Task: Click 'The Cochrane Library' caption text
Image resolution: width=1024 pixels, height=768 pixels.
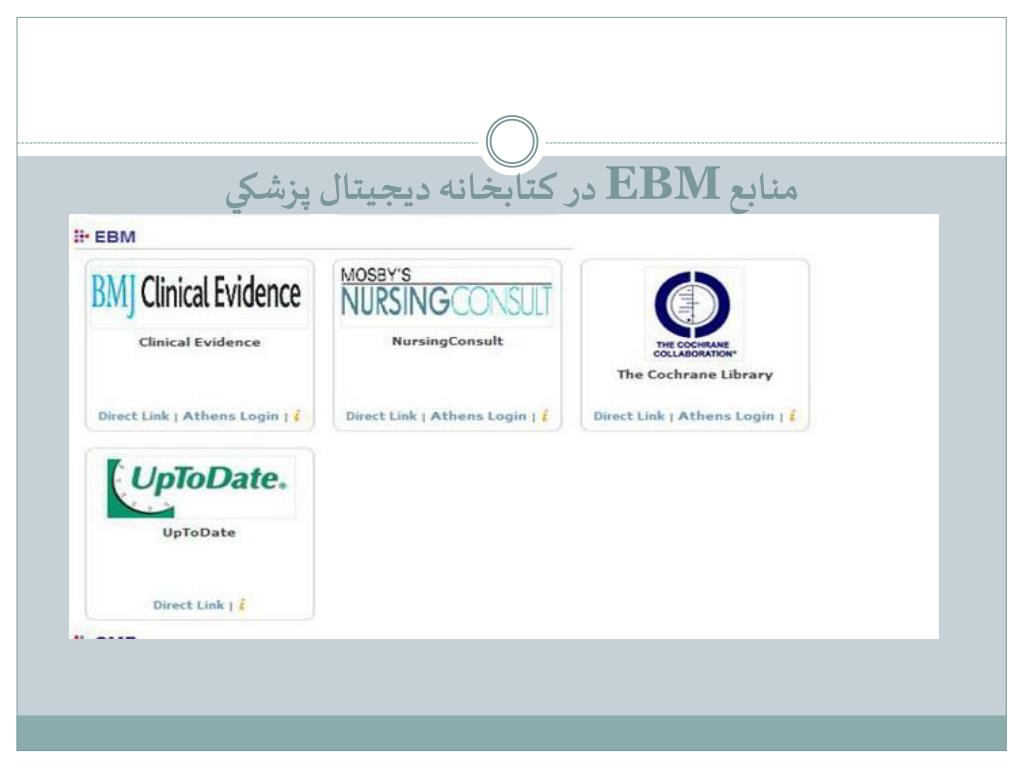Action: click(695, 374)
